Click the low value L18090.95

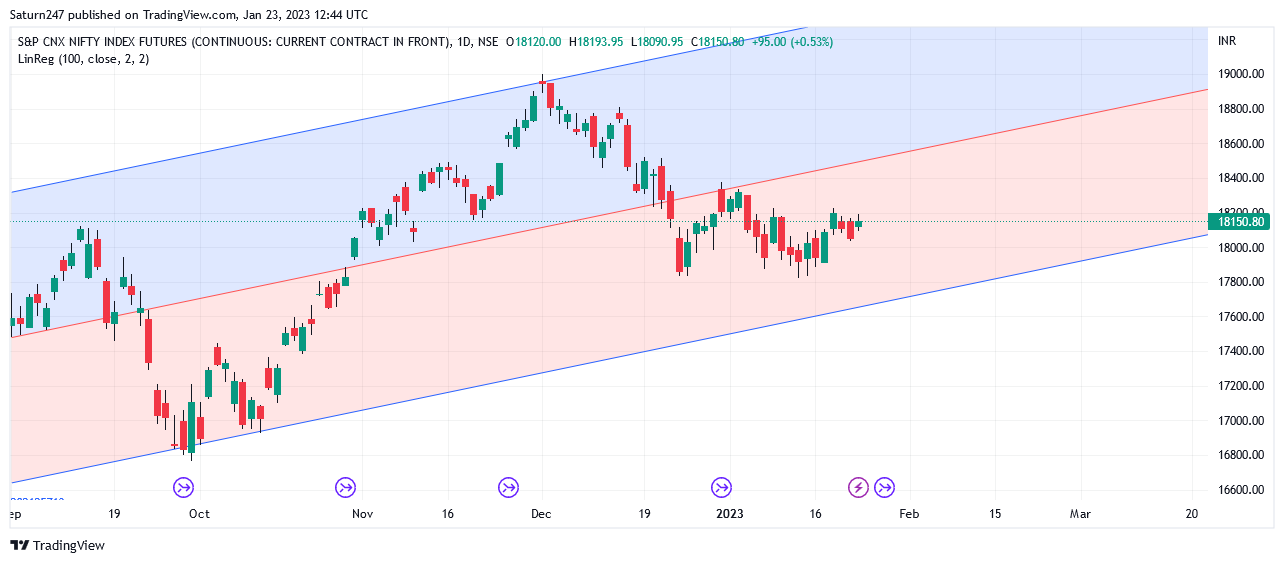(x=657, y=42)
